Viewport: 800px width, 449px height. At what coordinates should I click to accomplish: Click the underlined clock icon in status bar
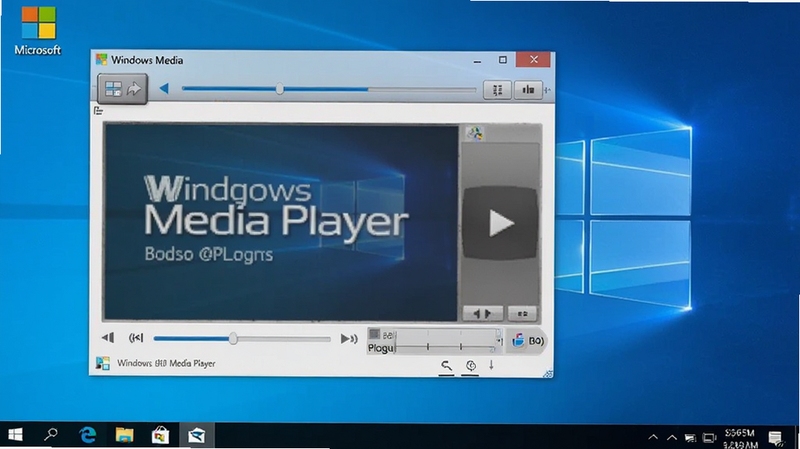pos(470,366)
